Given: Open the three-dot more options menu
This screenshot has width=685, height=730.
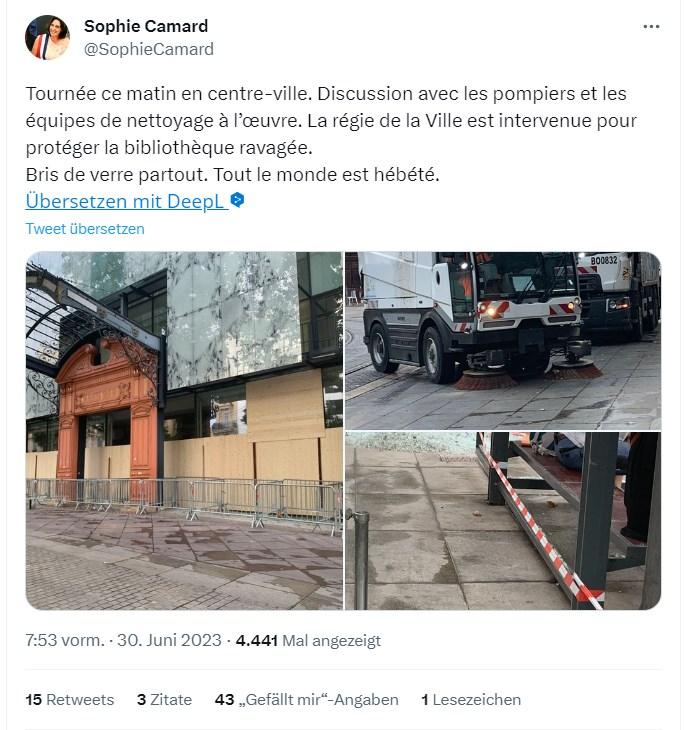Looking at the screenshot, I should click(651, 27).
